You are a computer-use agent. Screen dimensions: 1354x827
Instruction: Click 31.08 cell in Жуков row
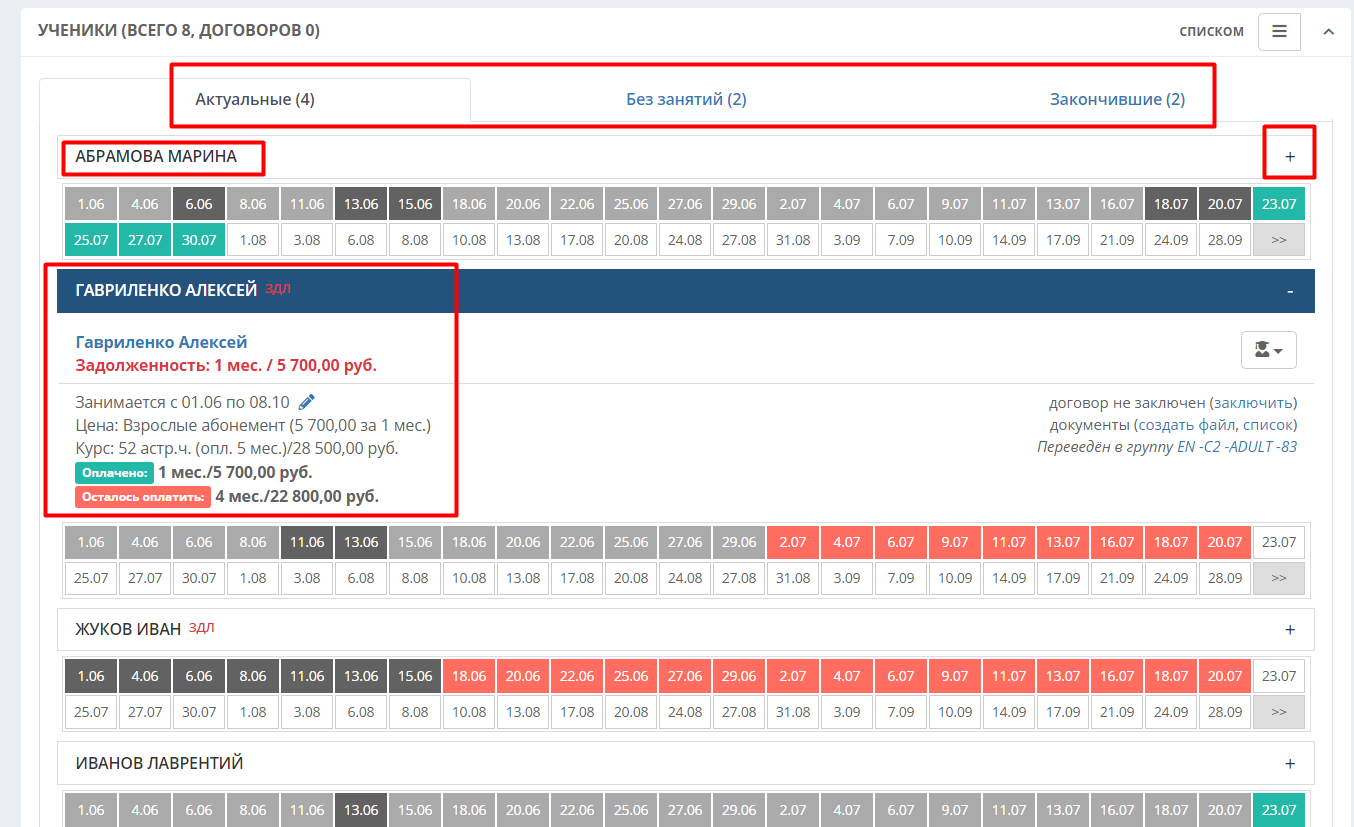[x=793, y=712]
